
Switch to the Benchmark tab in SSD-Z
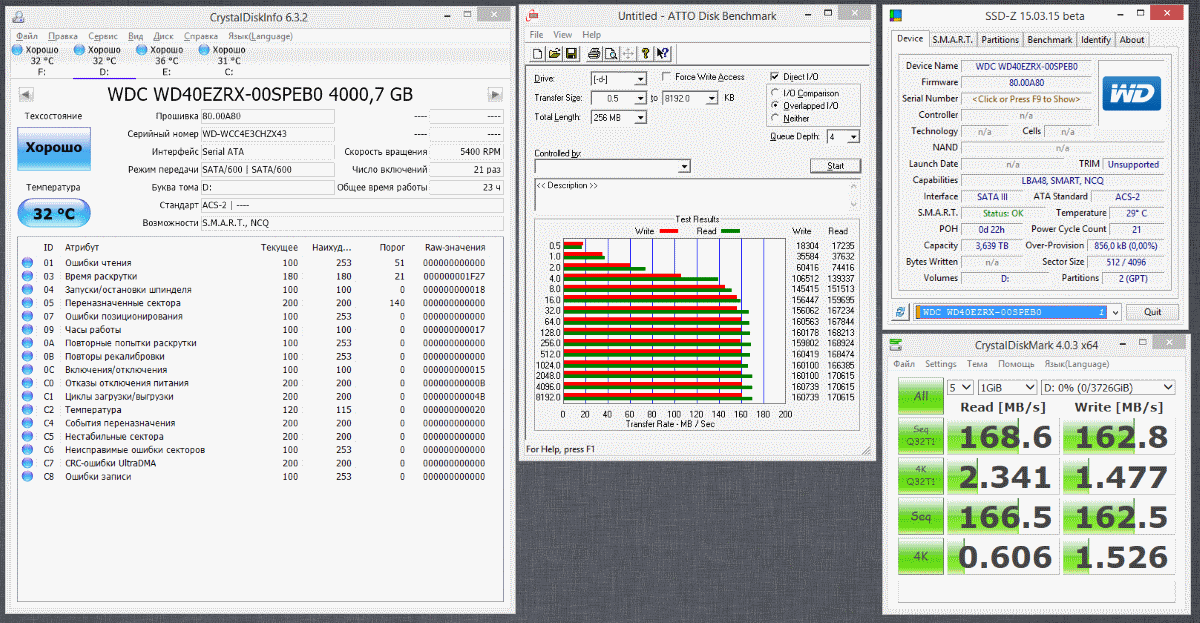click(1050, 40)
